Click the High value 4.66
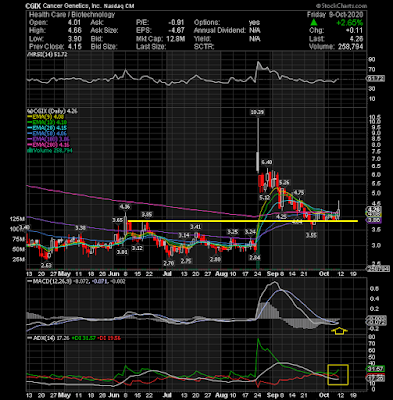 point(74,30)
